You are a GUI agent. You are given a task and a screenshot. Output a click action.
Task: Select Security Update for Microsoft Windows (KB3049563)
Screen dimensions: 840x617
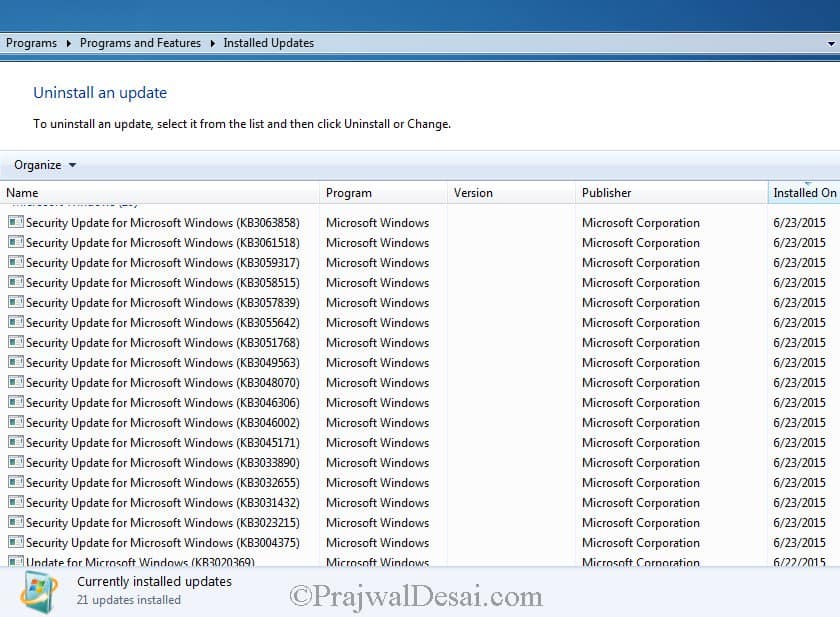point(163,363)
